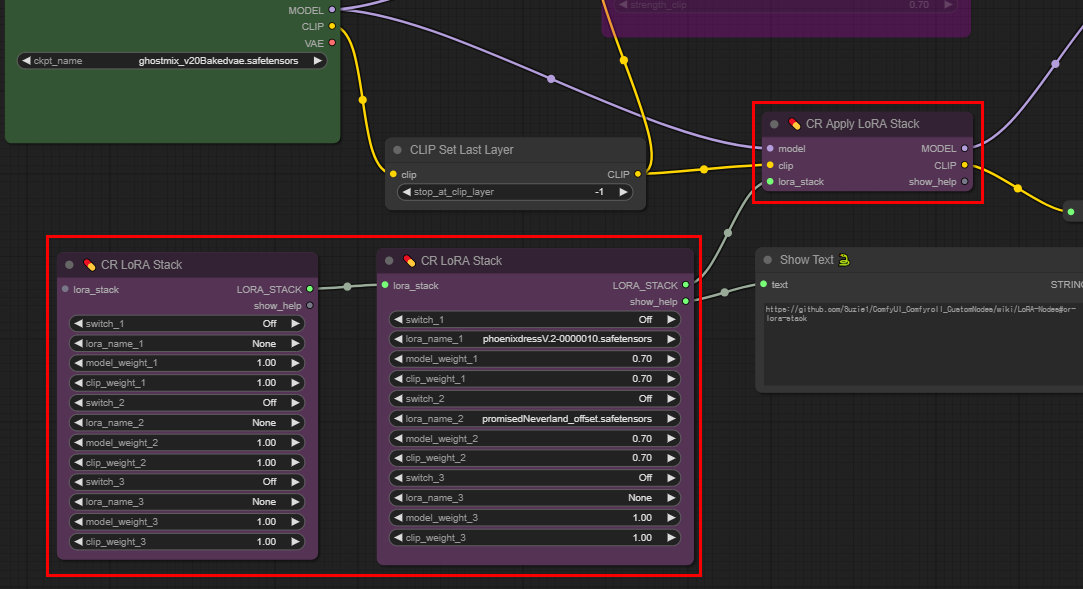Click the clip input port on CR Apply LoRA Stack
Viewport: 1083px width, 589px height.
[770, 165]
